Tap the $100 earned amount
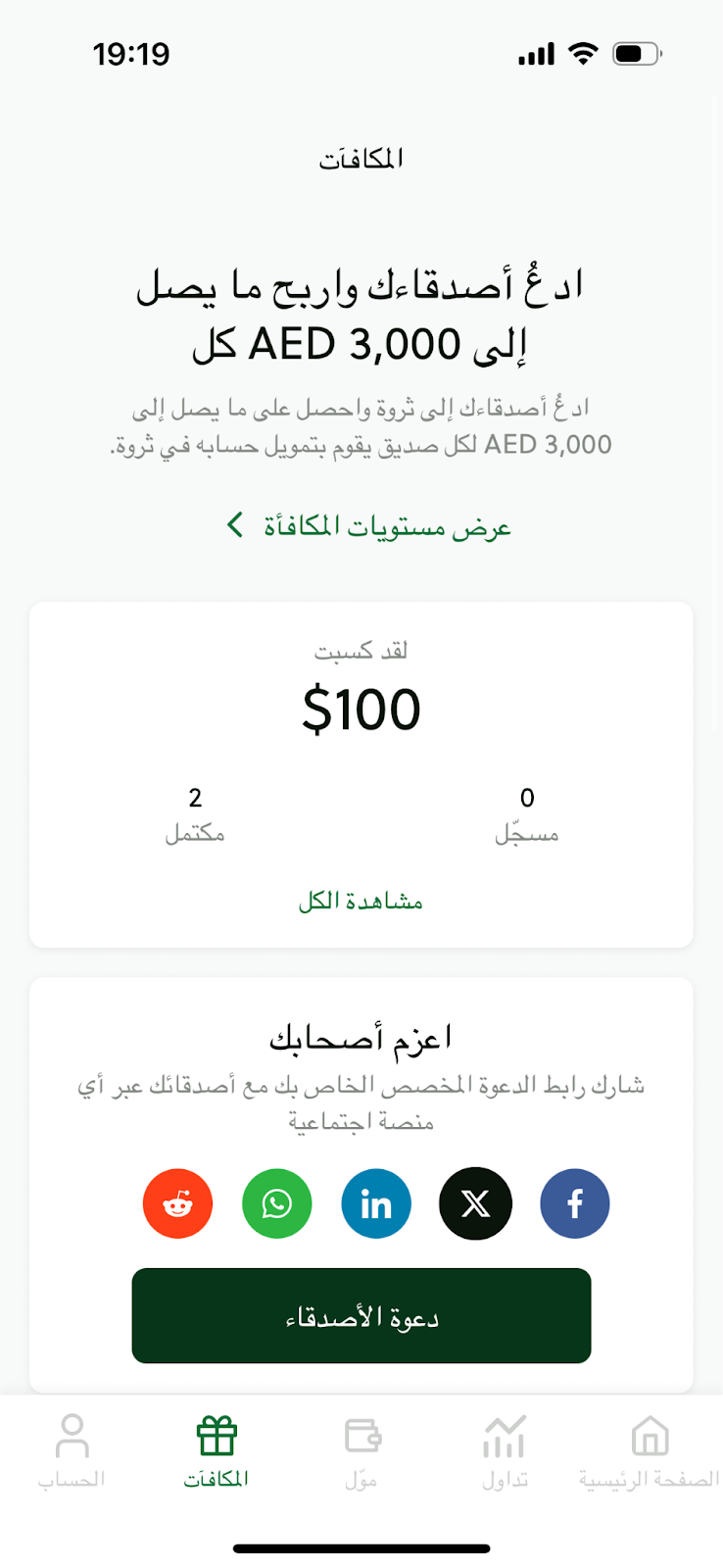The height and width of the screenshot is (1568, 723). click(x=361, y=710)
